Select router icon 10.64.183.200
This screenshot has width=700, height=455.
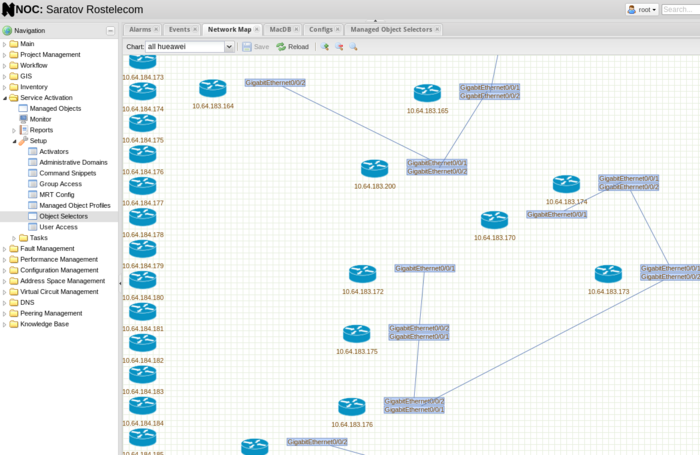coord(375,168)
